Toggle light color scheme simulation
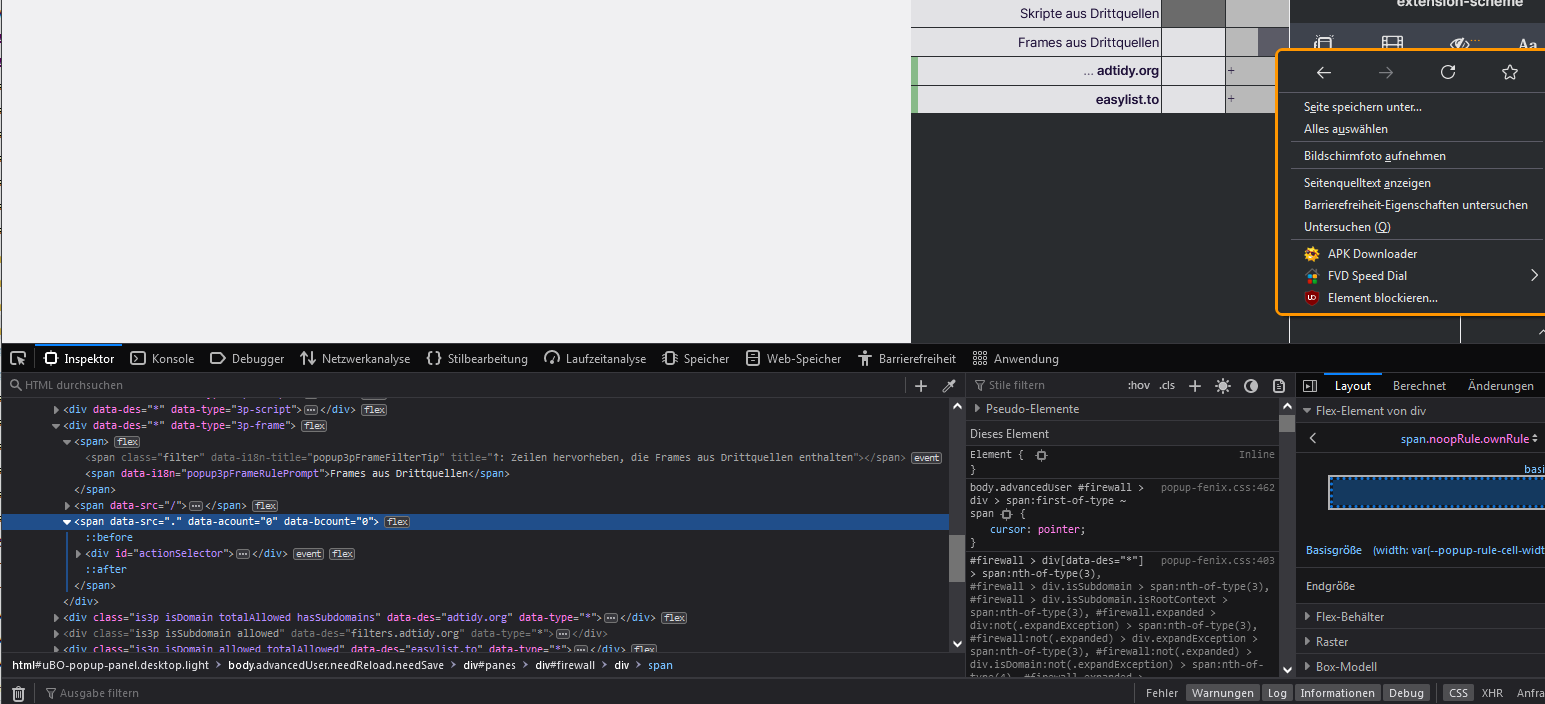This screenshot has height=704, width=1545. click(1222, 386)
